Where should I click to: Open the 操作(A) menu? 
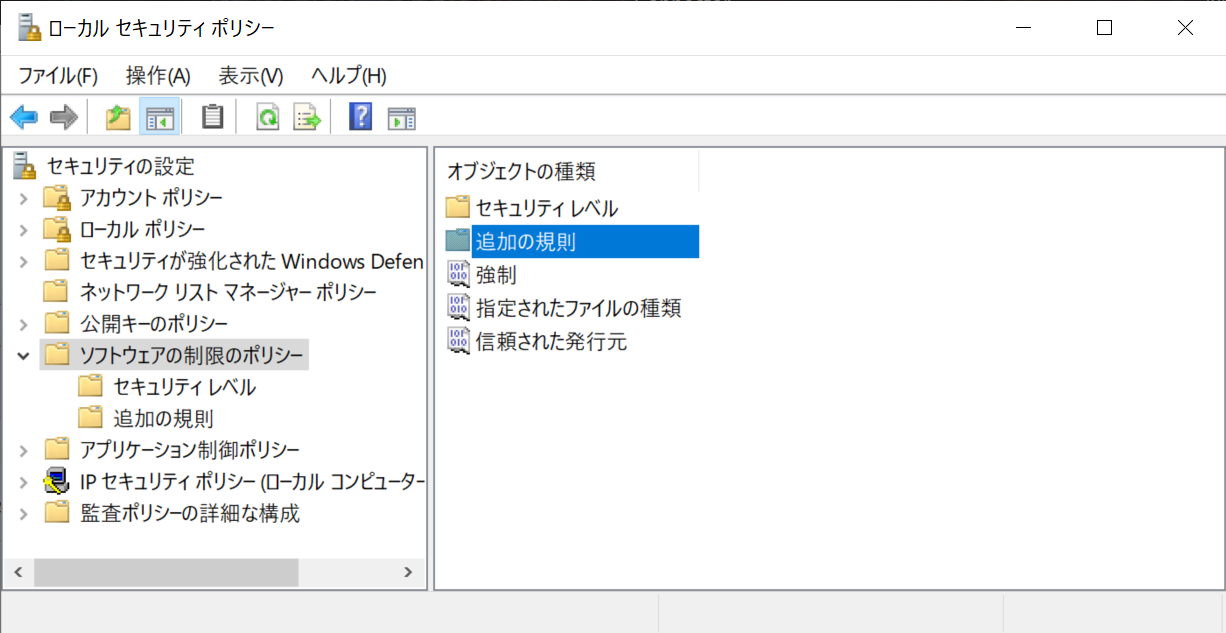(x=158, y=76)
